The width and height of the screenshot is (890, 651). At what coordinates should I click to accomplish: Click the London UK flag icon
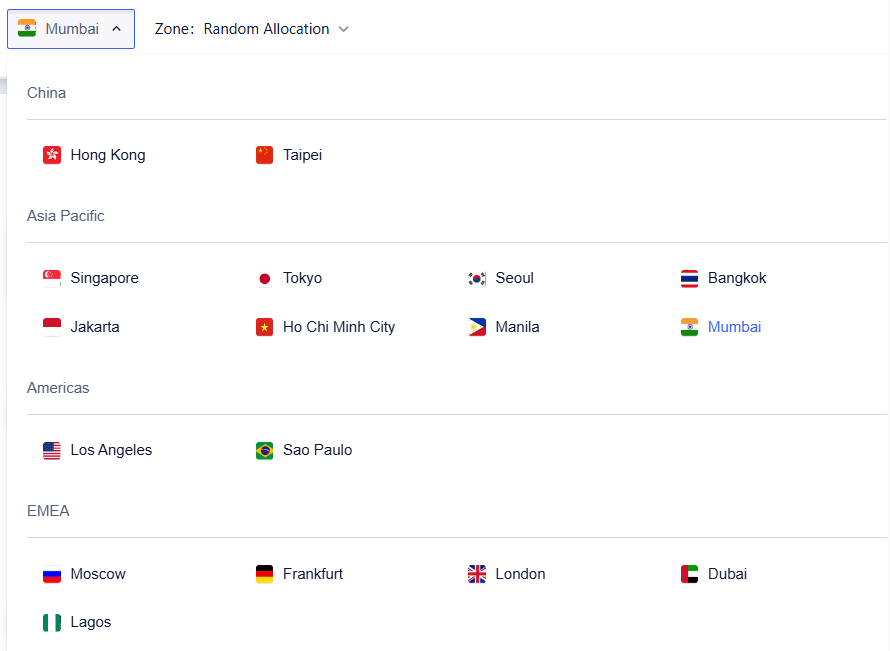[x=477, y=574]
